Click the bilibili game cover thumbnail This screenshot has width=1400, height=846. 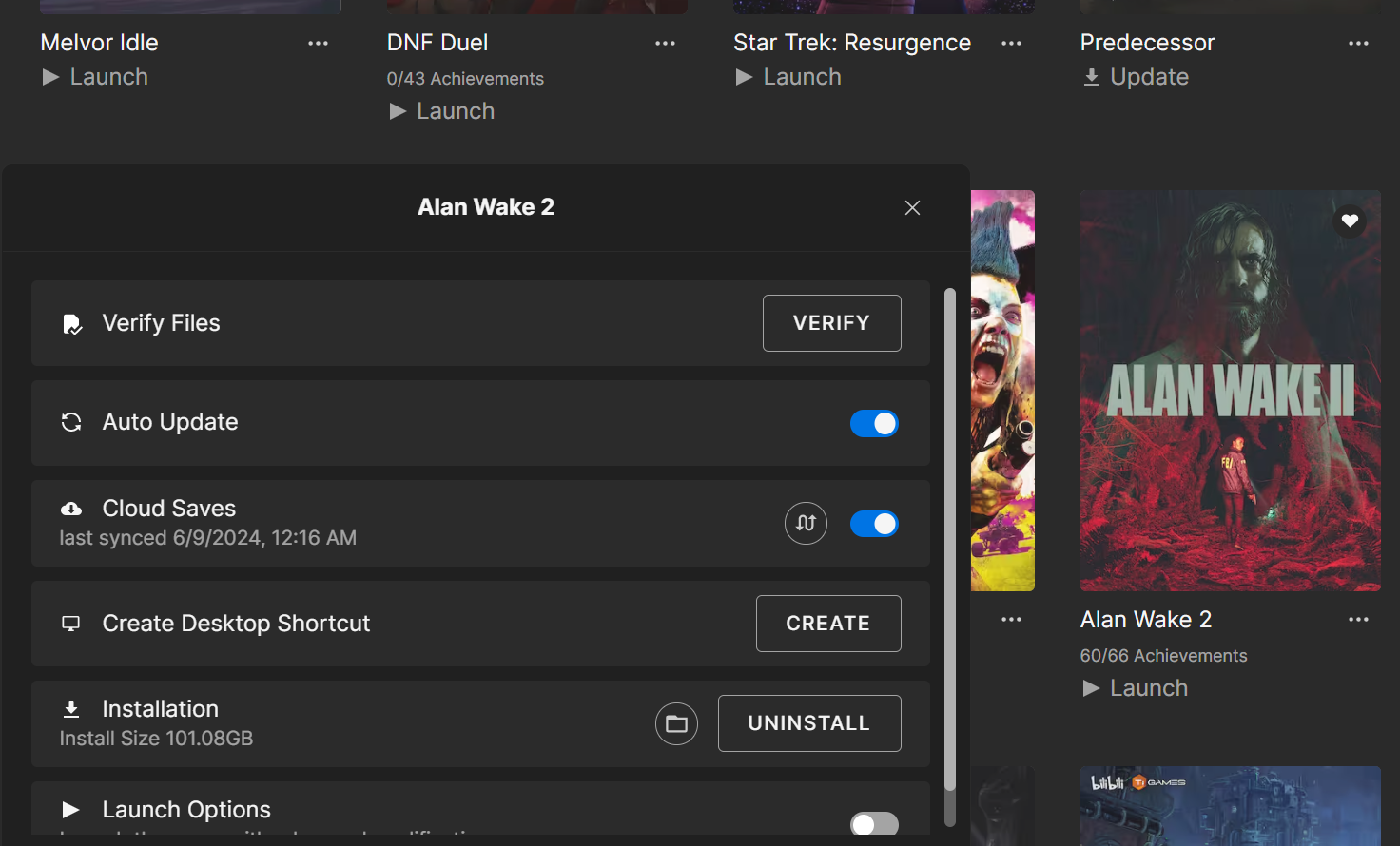click(1231, 806)
